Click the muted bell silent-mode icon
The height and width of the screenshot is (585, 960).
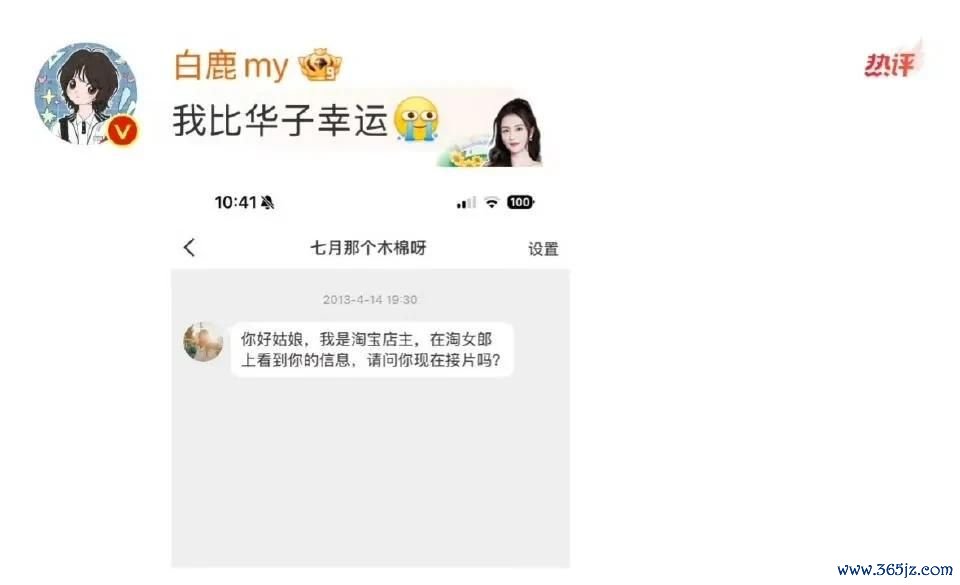pyautogui.click(x=268, y=203)
